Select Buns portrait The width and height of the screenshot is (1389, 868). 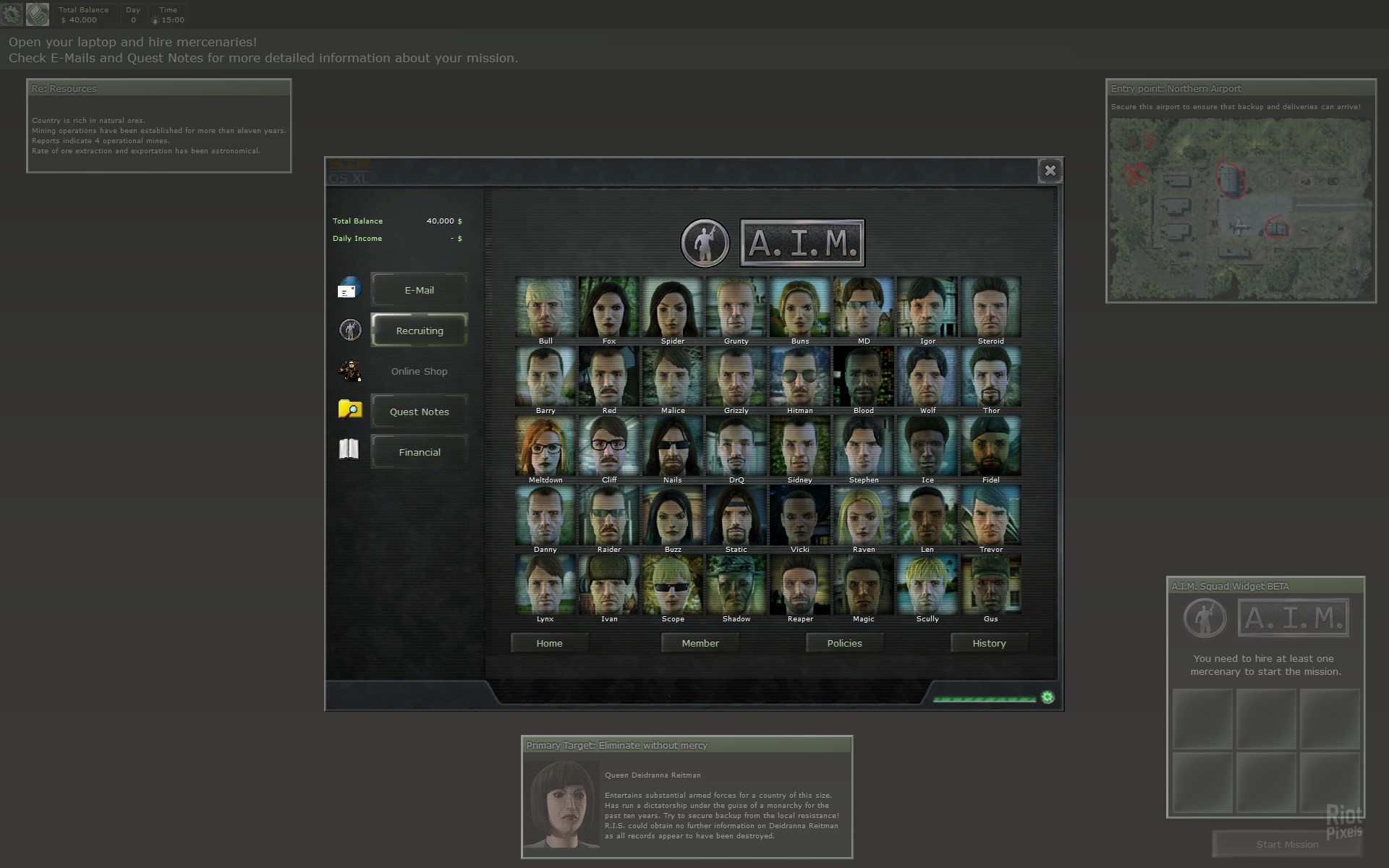point(800,307)
